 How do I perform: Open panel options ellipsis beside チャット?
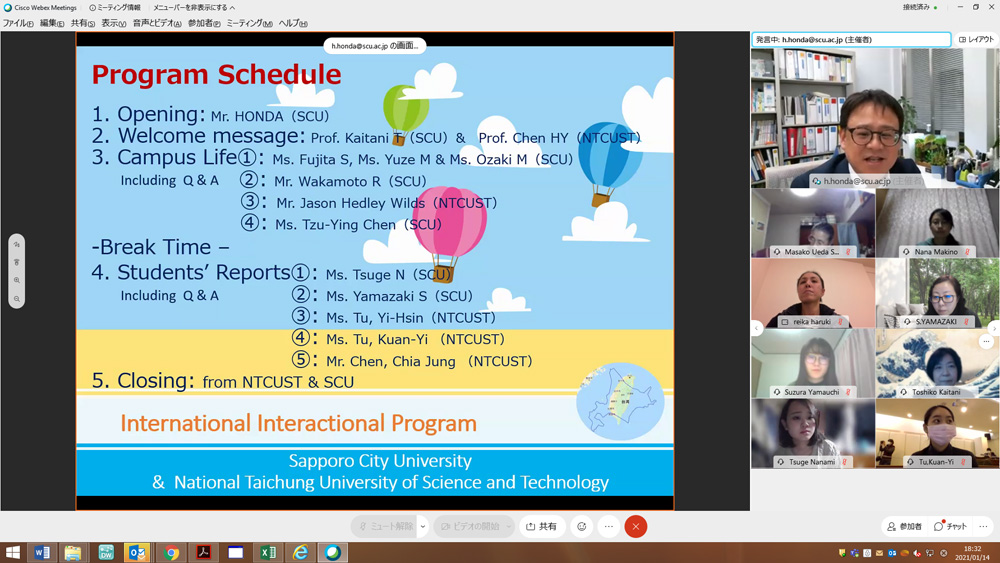[984, 527]
